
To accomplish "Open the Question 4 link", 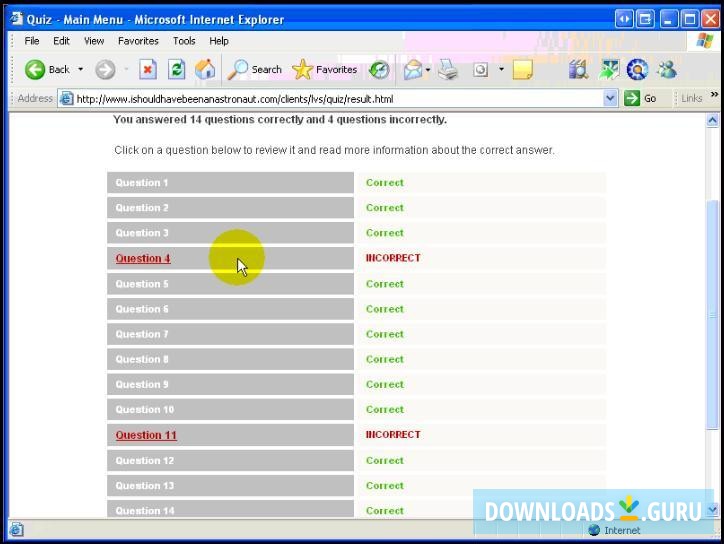I will pos(143,259).
